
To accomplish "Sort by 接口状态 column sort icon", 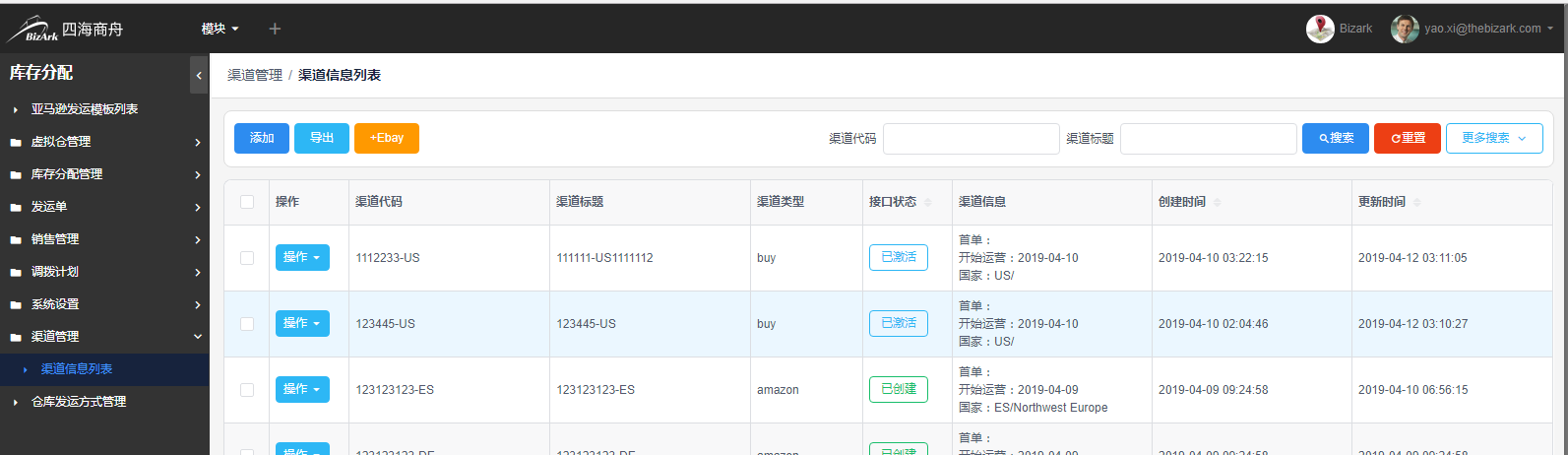I will click(x=928, y=202).
